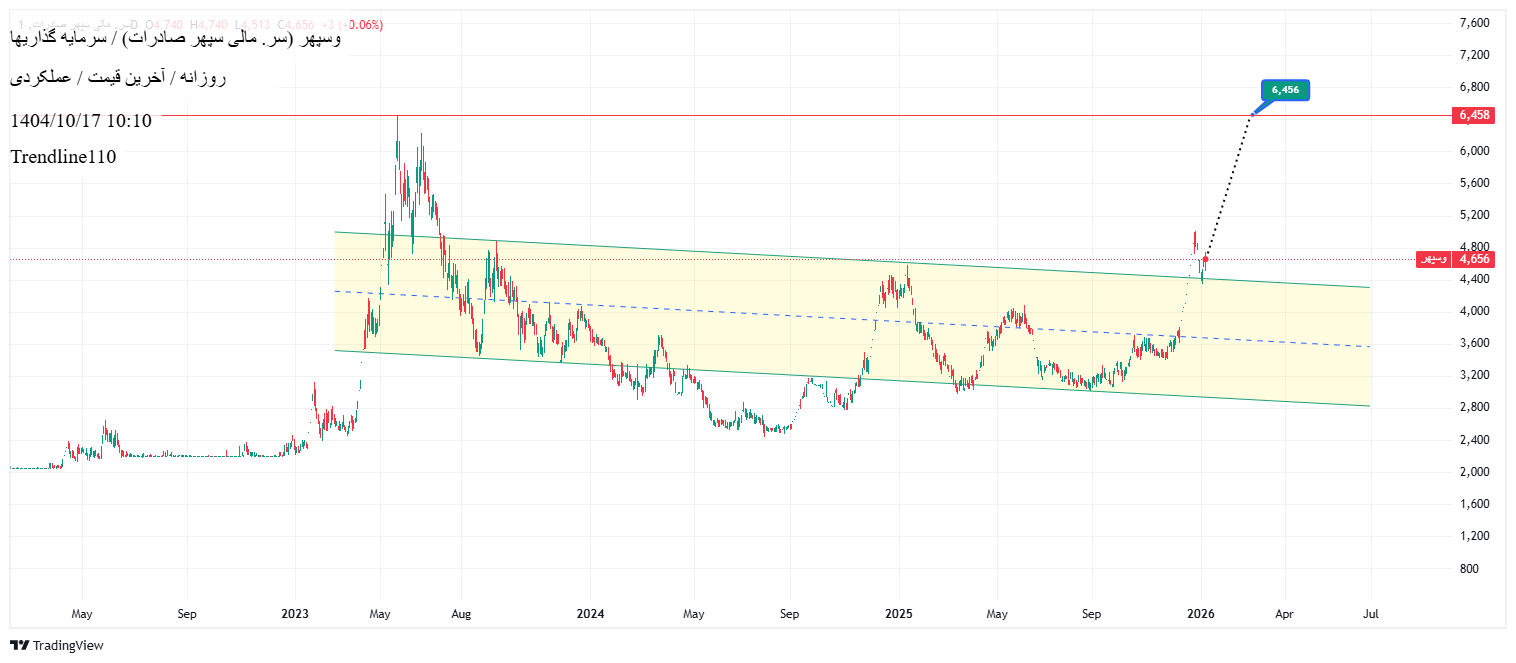Click the Jul label on time axis
The image size is (1516, 663).
1370,614
